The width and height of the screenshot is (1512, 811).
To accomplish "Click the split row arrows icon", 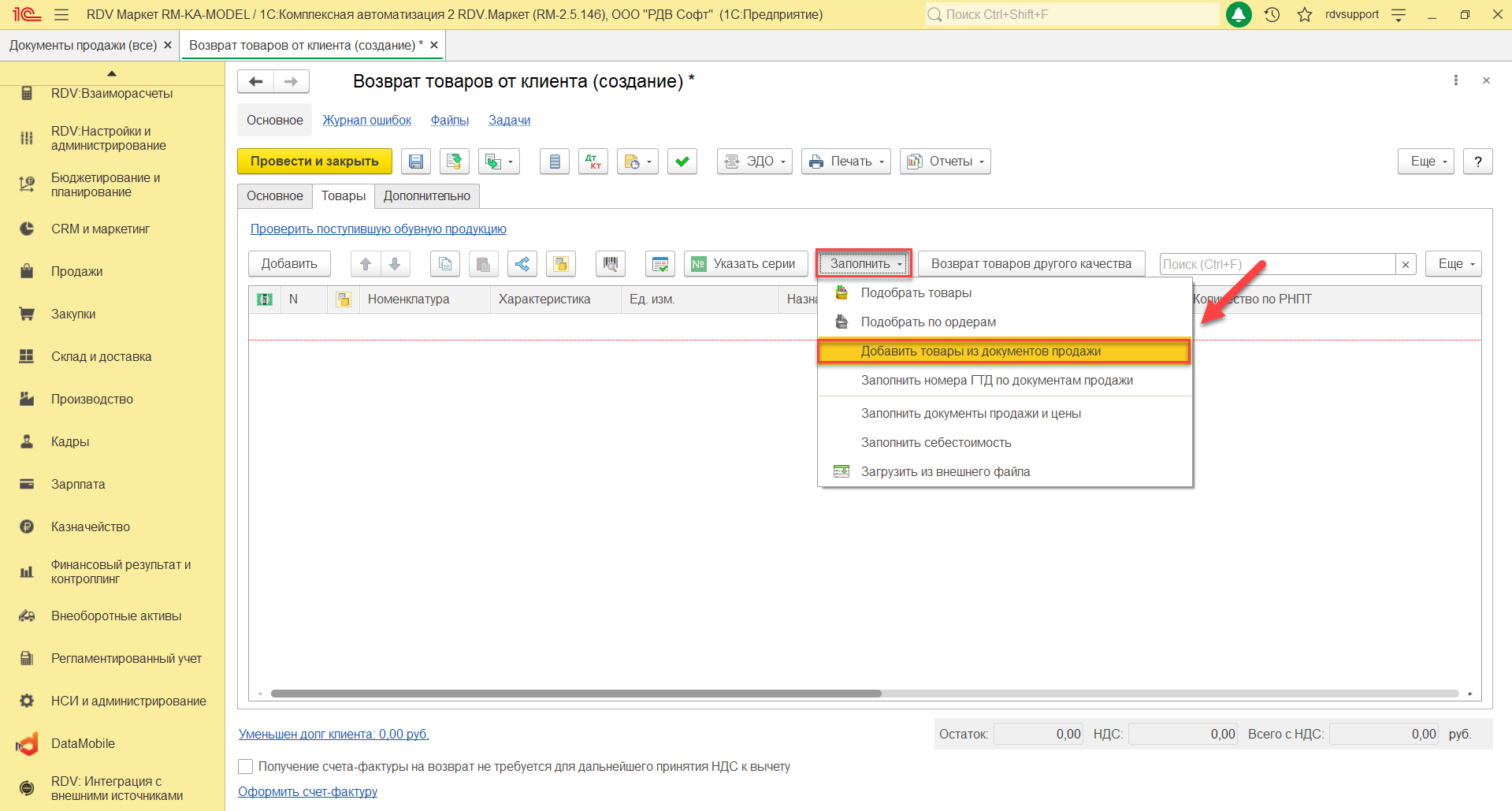I will [522, 264].
